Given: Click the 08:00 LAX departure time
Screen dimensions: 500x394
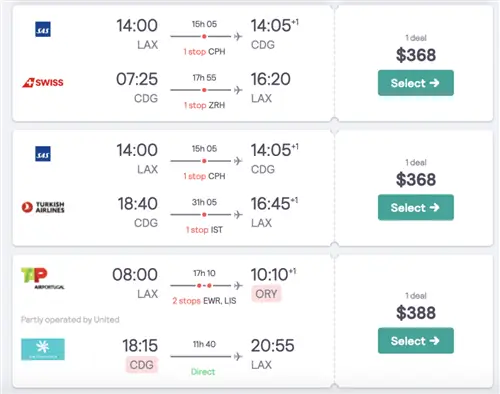Looking at the screenshot, I should (135, 275).
